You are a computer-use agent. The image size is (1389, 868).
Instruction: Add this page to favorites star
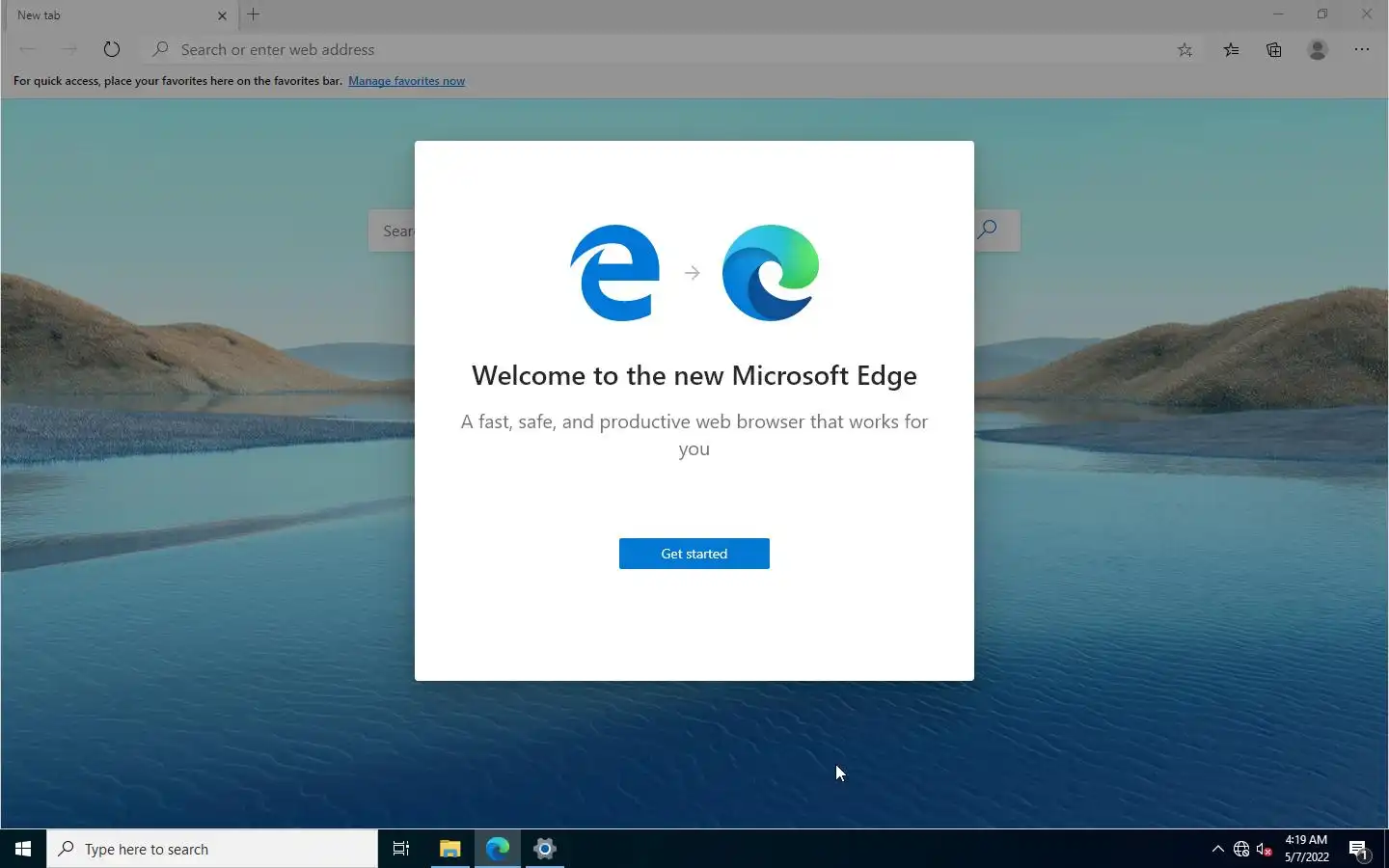click(x=1185, y=50)
